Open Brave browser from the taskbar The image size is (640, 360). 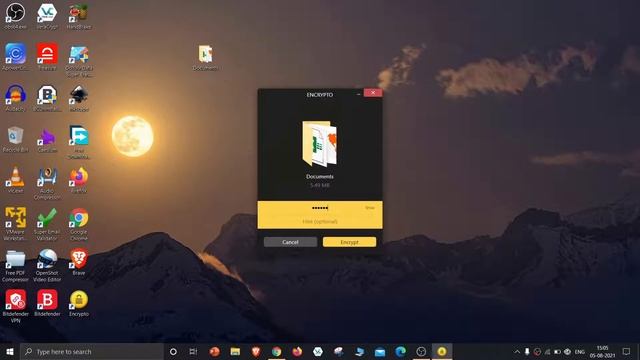tap(256, 351)
